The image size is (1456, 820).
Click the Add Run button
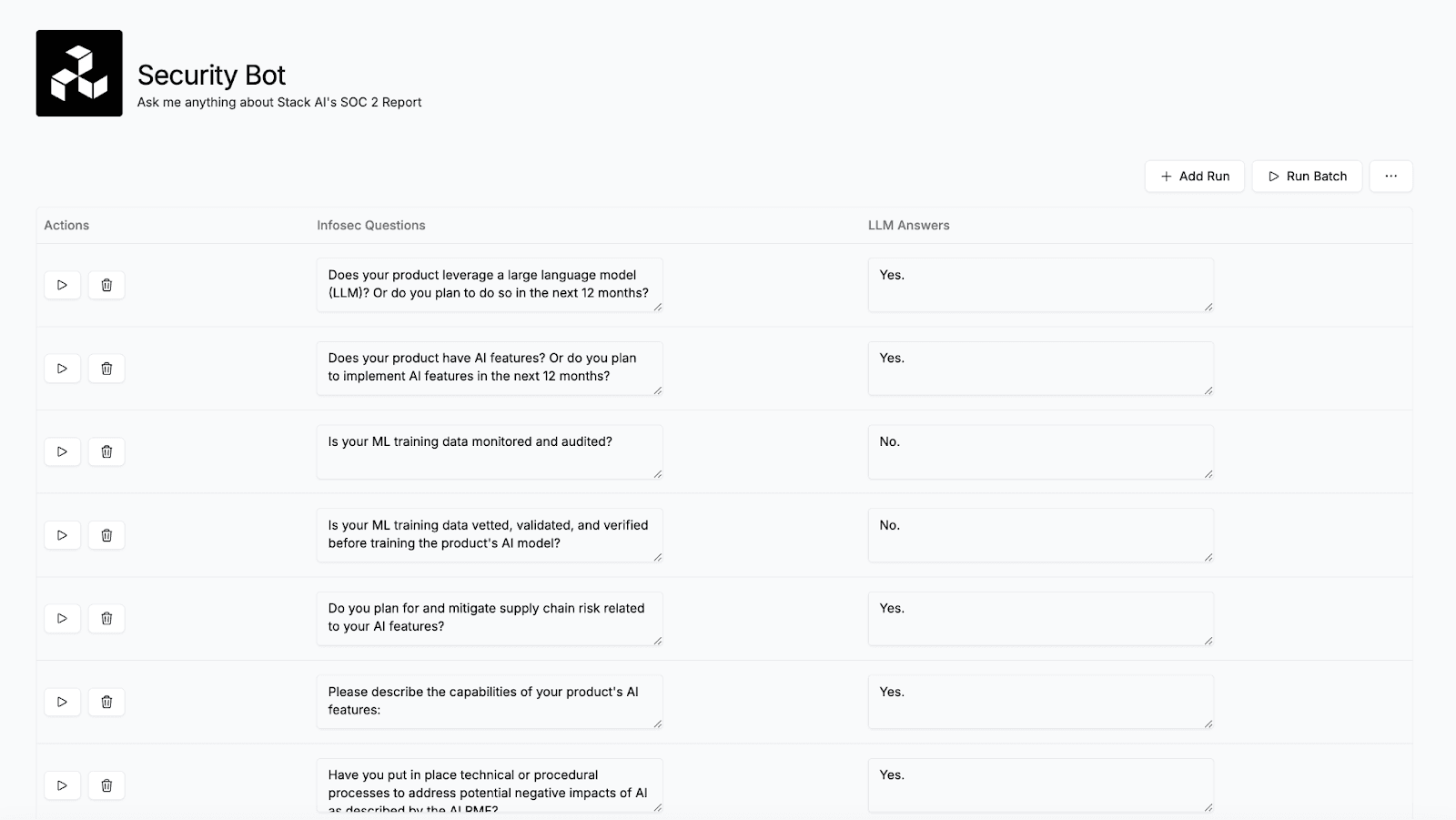1195,177
